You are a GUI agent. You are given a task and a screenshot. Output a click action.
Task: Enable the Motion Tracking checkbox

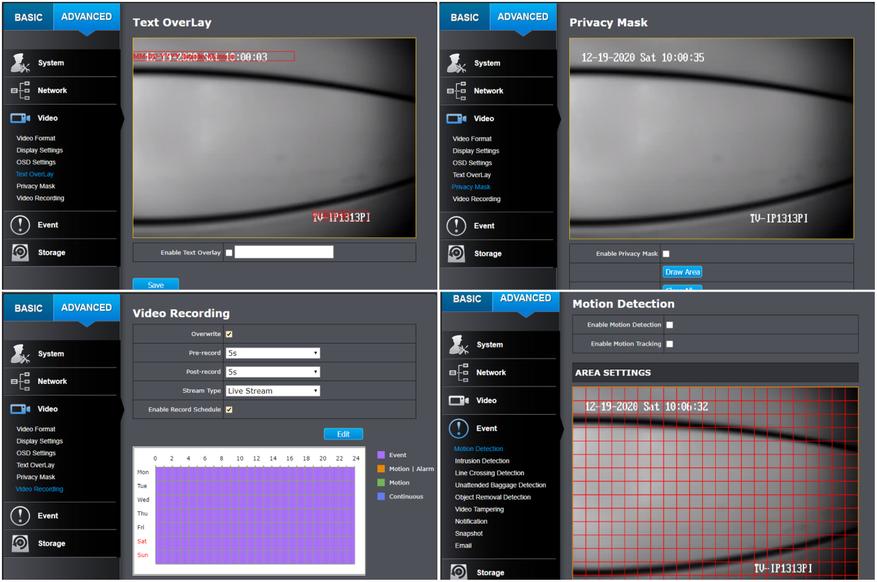[669, 344]
